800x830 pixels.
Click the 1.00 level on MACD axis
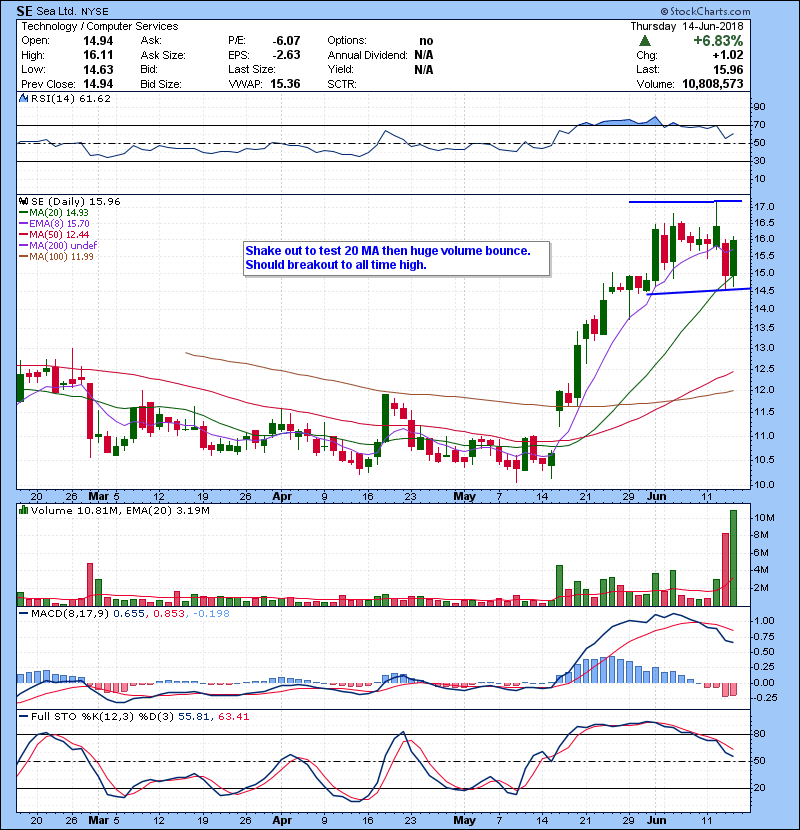(763, 620)
